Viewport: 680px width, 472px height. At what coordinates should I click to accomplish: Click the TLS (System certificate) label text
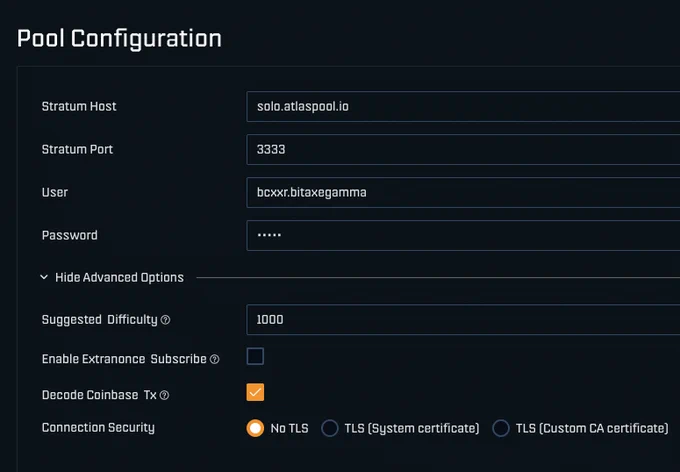pos(412,429)
